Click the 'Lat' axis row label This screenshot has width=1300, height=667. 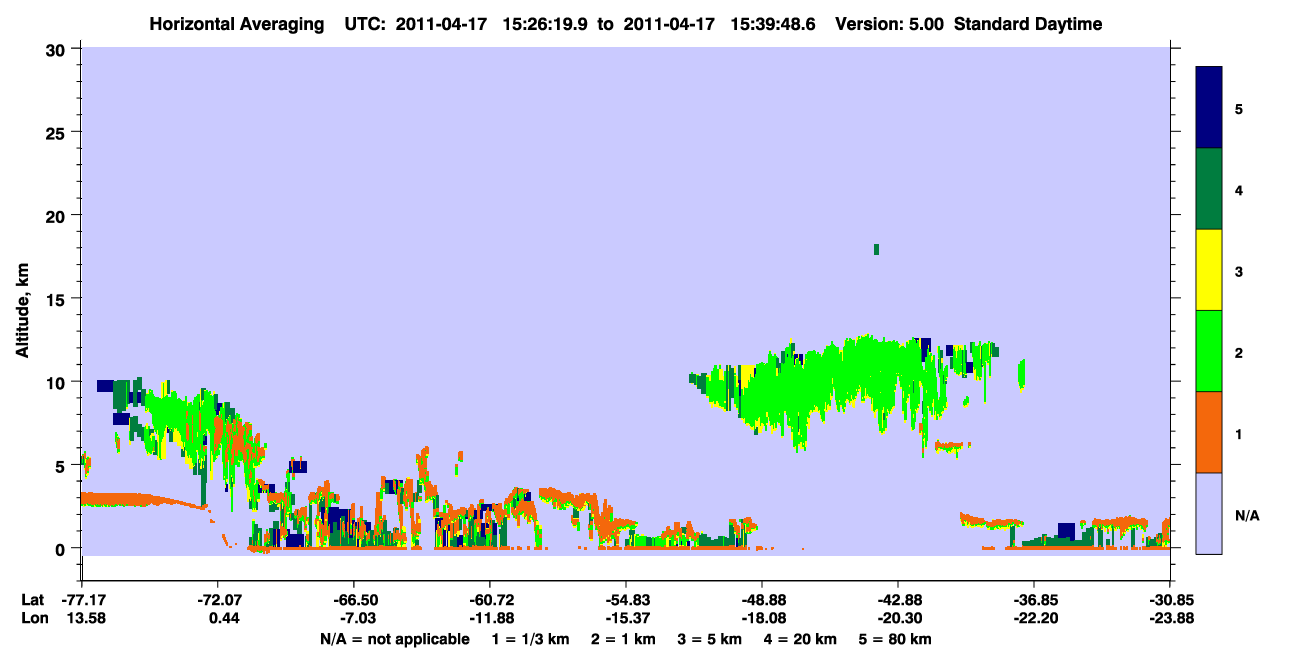[x=33, y=599]
